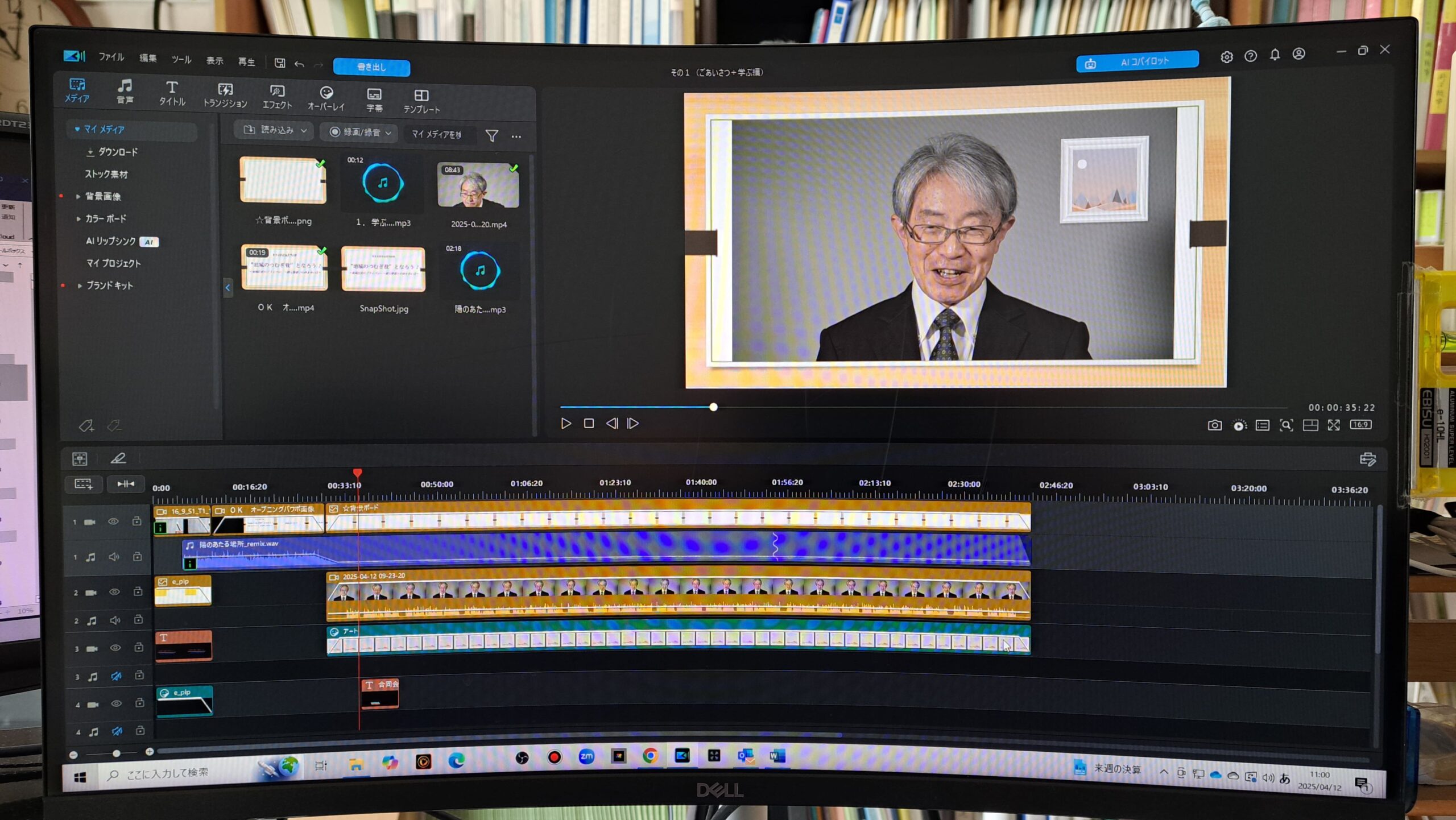
Task: Step to the previous frame
Action: (x=612, y=424)
